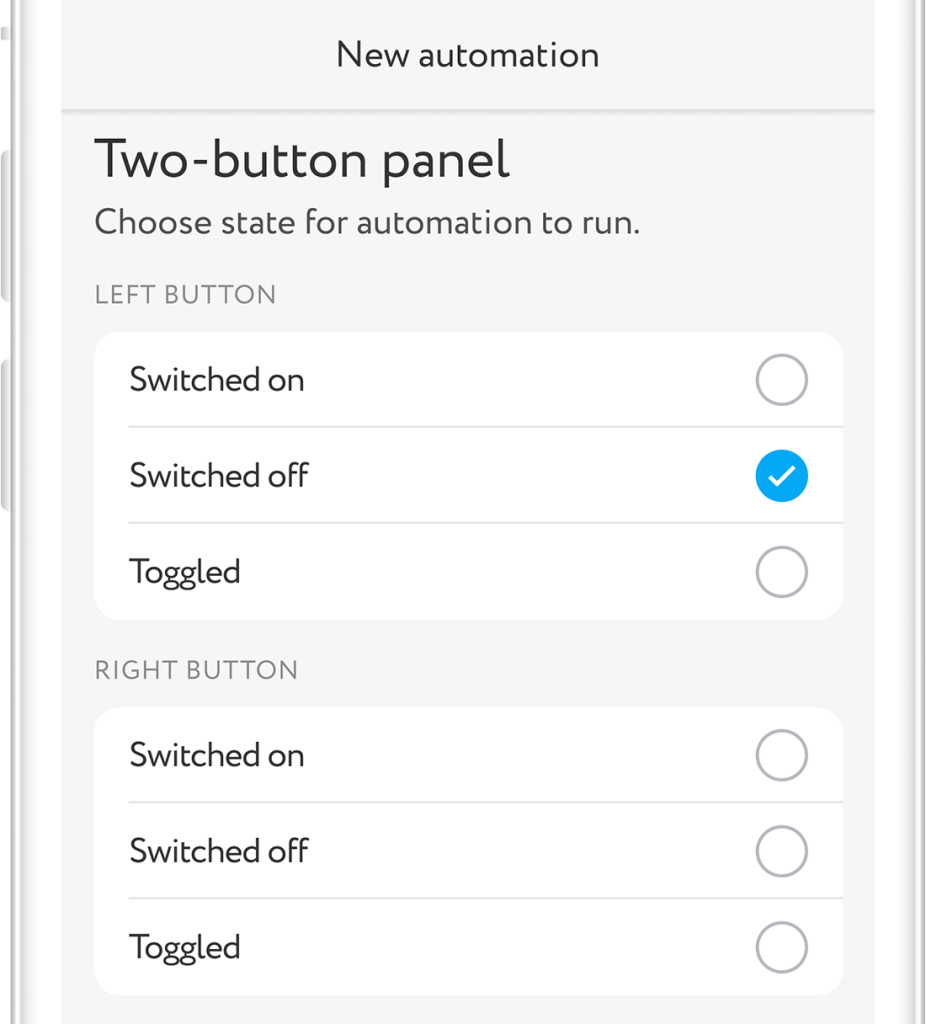Pick Toggled radio circle under Right Button
The height and width of the screenshot is (1024, 926).
coord(781,947)
